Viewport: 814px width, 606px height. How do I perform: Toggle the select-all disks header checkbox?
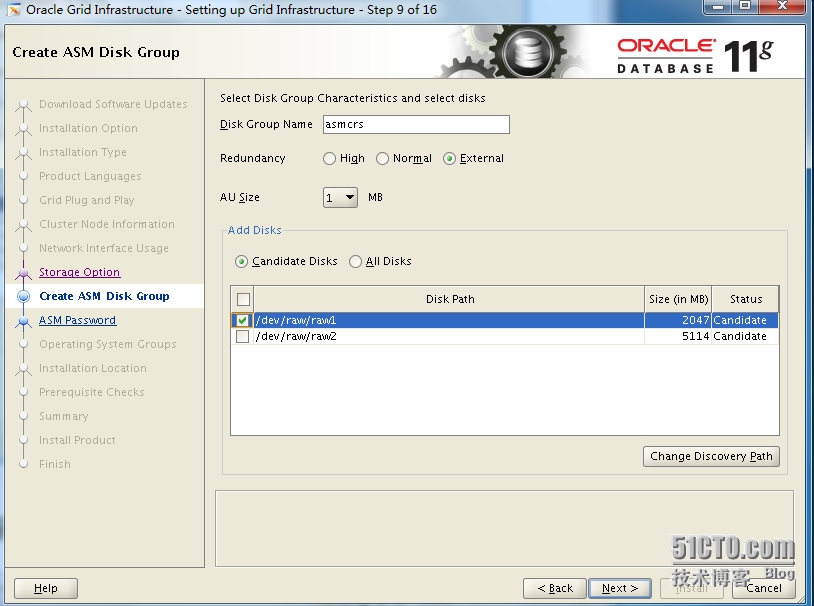pos(243,300)
